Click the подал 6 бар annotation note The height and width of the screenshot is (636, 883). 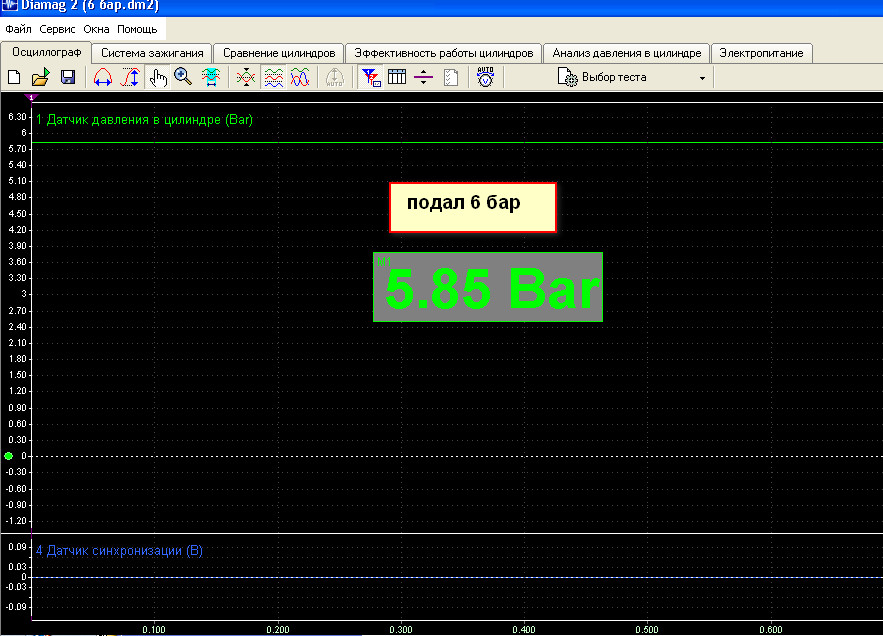472,207
